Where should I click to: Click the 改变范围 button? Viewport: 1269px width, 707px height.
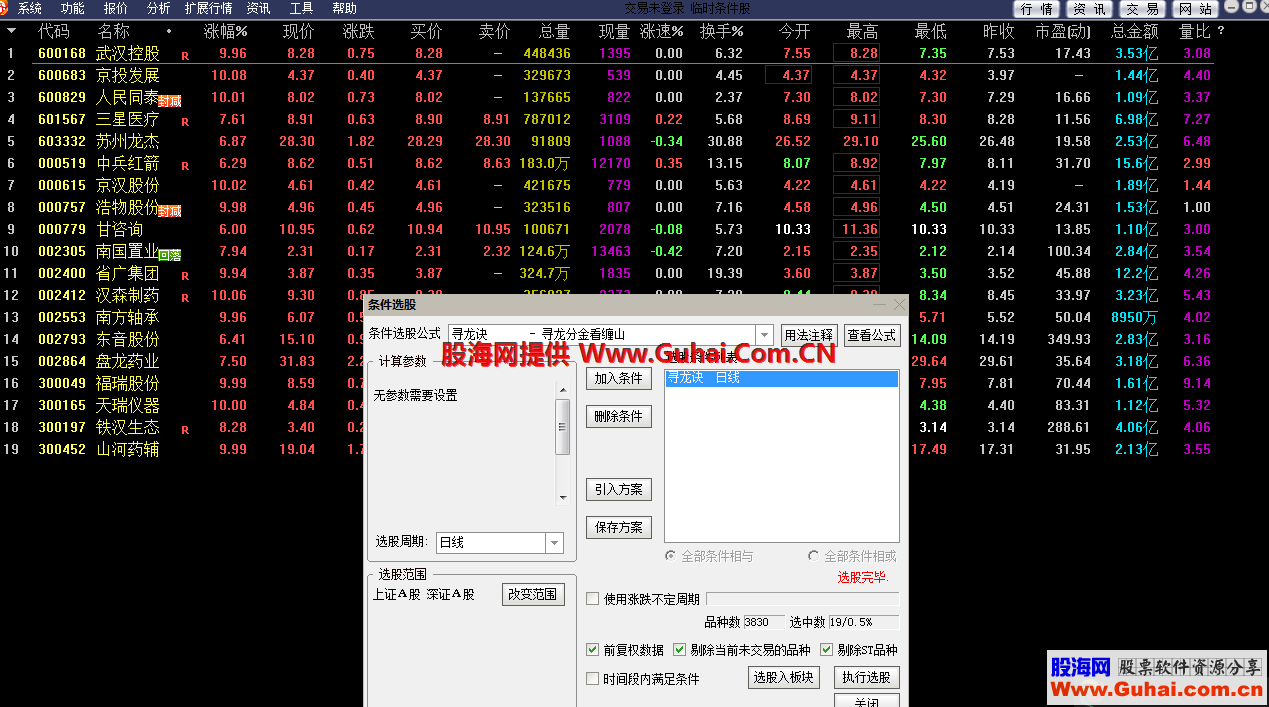pyautogui.click(x=534, y=594)
